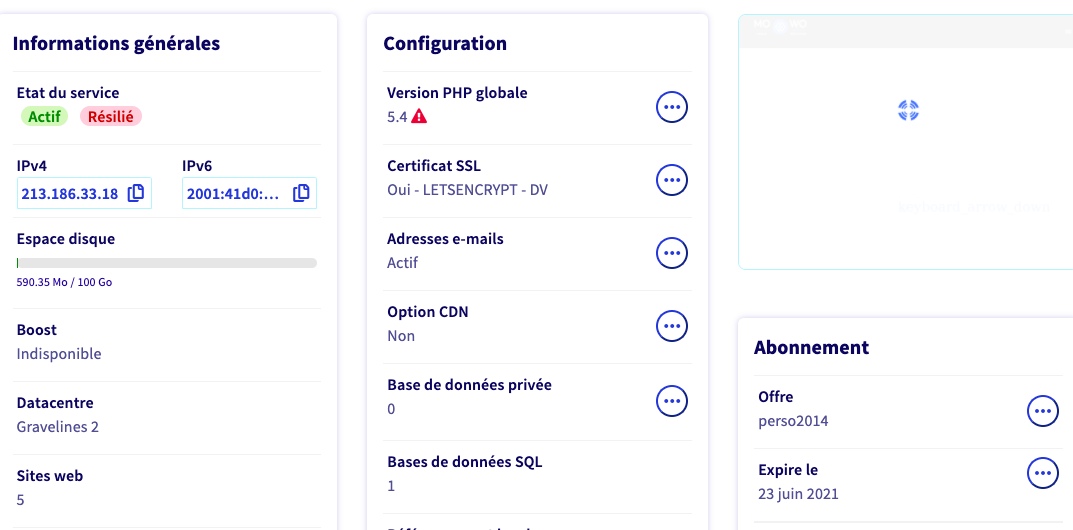Click the ellipsis icon next to Expire le
This screenshot has height=530, width=1073.
1043,473
